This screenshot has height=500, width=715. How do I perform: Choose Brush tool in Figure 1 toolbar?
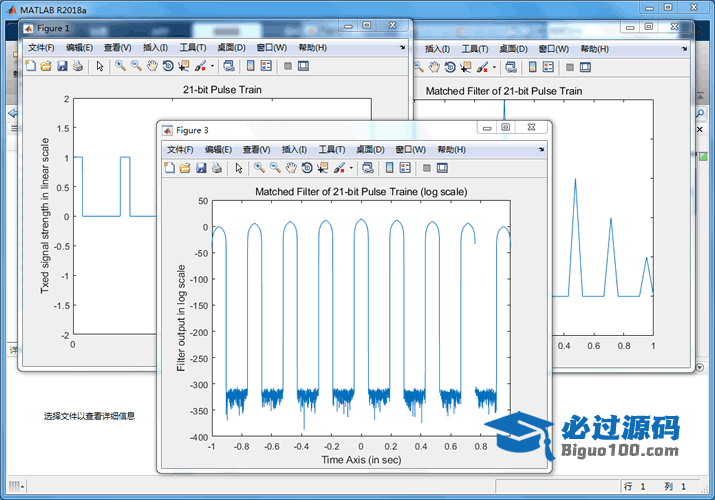(x=200, y=66)
